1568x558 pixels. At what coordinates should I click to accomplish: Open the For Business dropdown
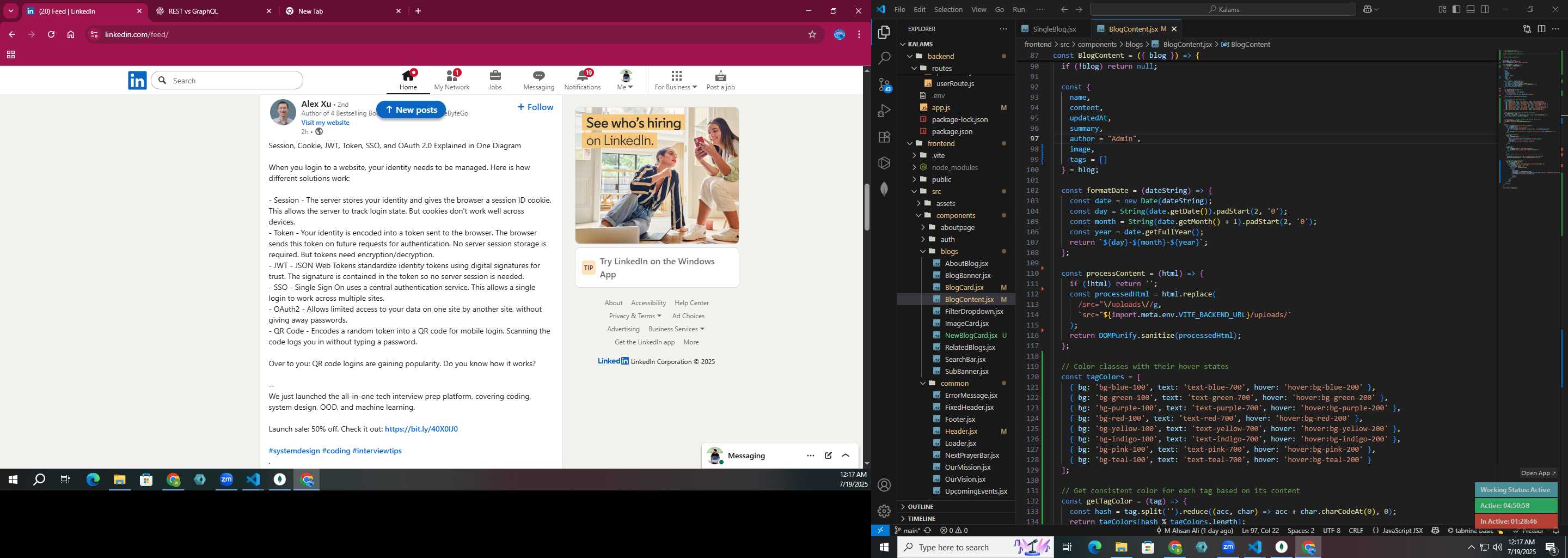pyautogui.click(x=676, y=80)
